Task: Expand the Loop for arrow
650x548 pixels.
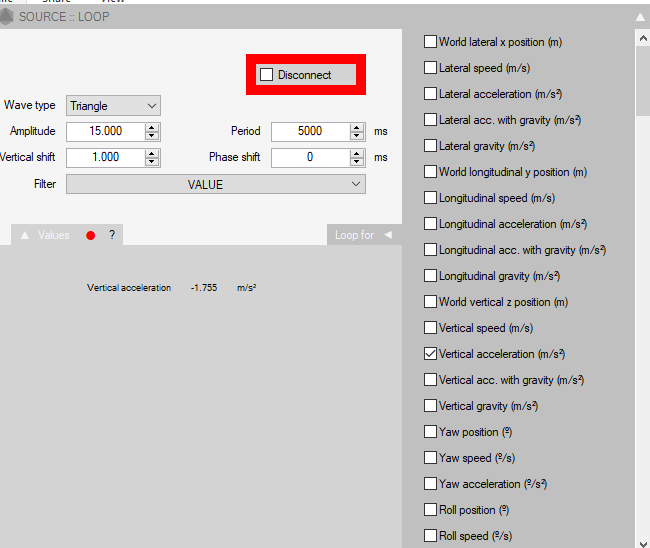Action: coord(388,235)
